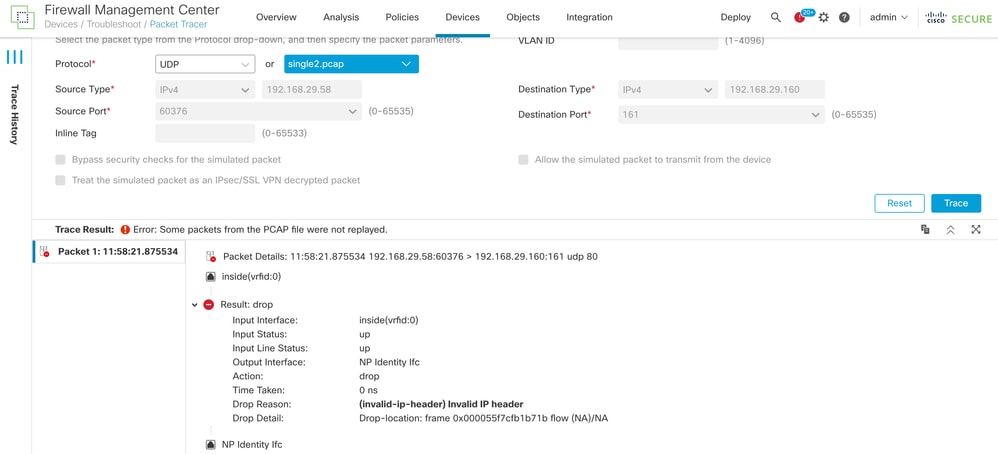Open the settings gear icon
This screenshot has height=454, width=998.
pos(824,18)
